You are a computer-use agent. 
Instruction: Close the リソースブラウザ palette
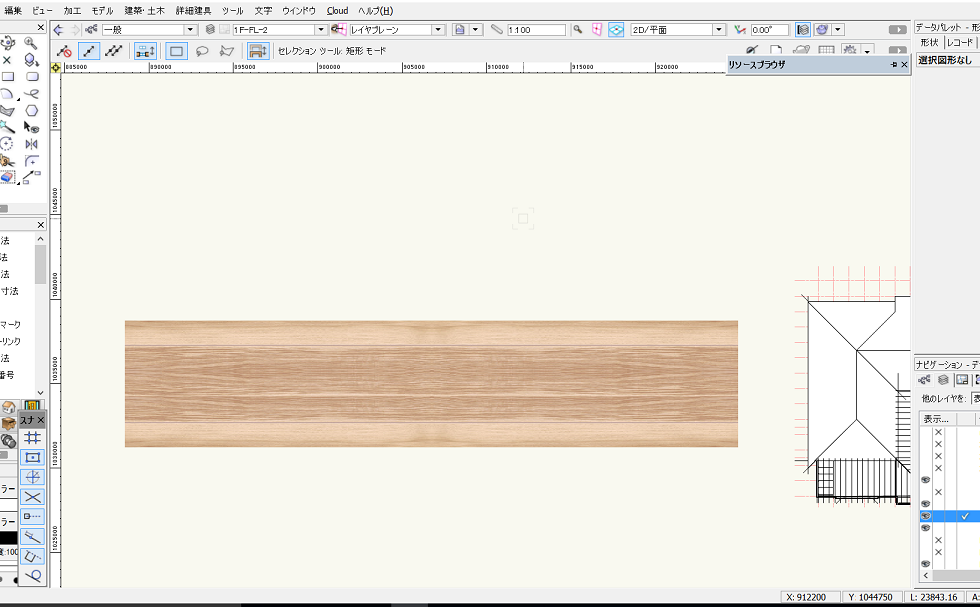click(904, 64)
